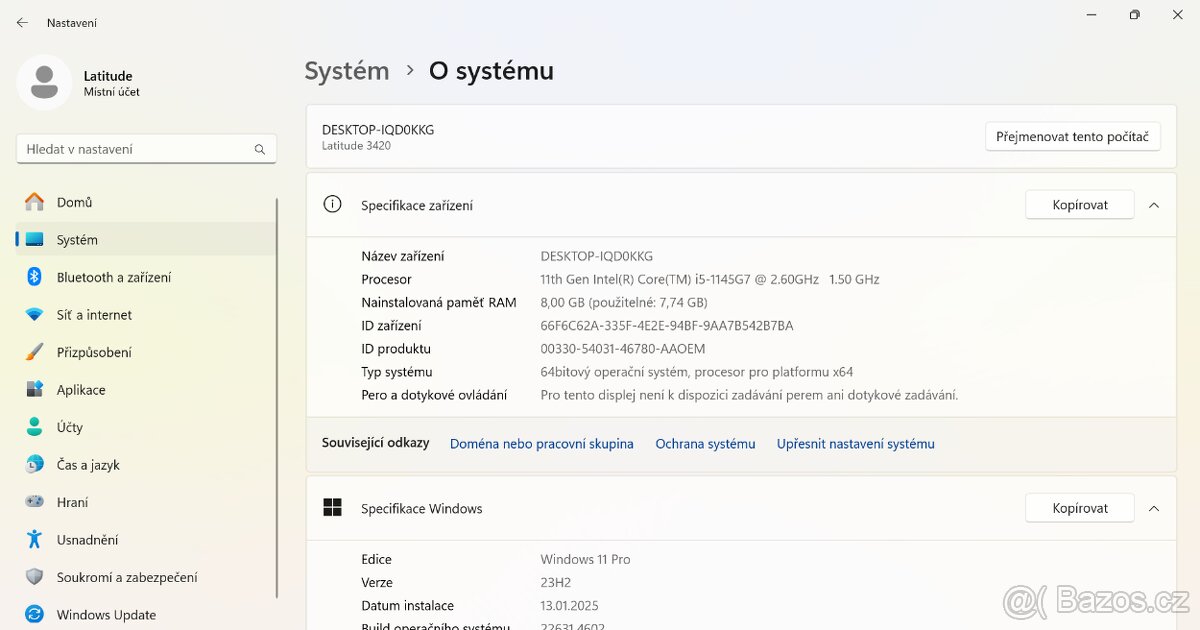Collapse the Specifikace zařízení section
Image resolution: width=1200 pixels, height=630 pixels.
[x=1154, y=204]
